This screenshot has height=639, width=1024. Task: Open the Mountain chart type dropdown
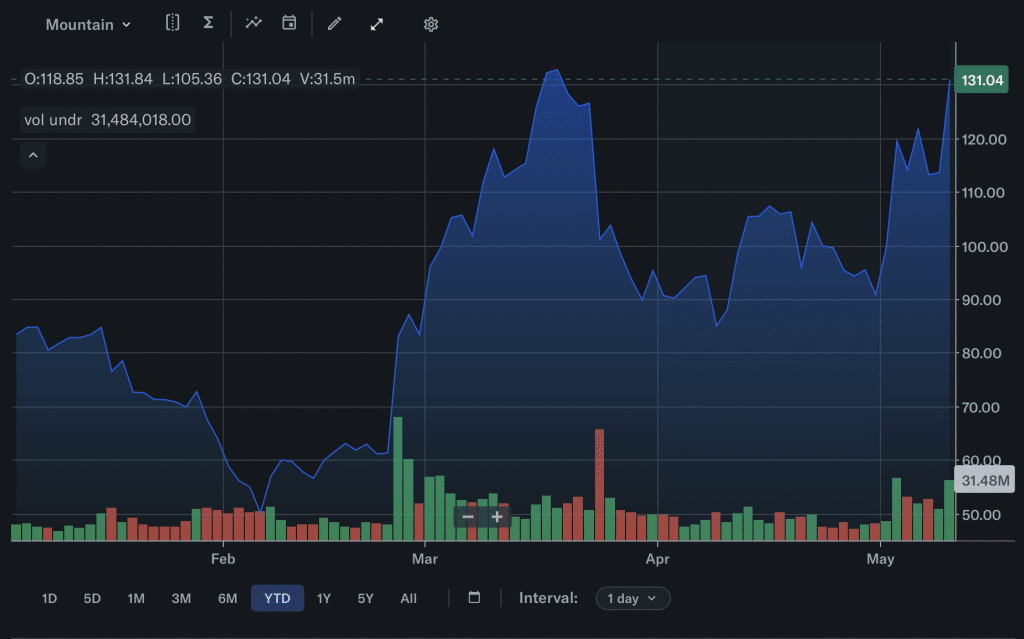pos(88,25)
